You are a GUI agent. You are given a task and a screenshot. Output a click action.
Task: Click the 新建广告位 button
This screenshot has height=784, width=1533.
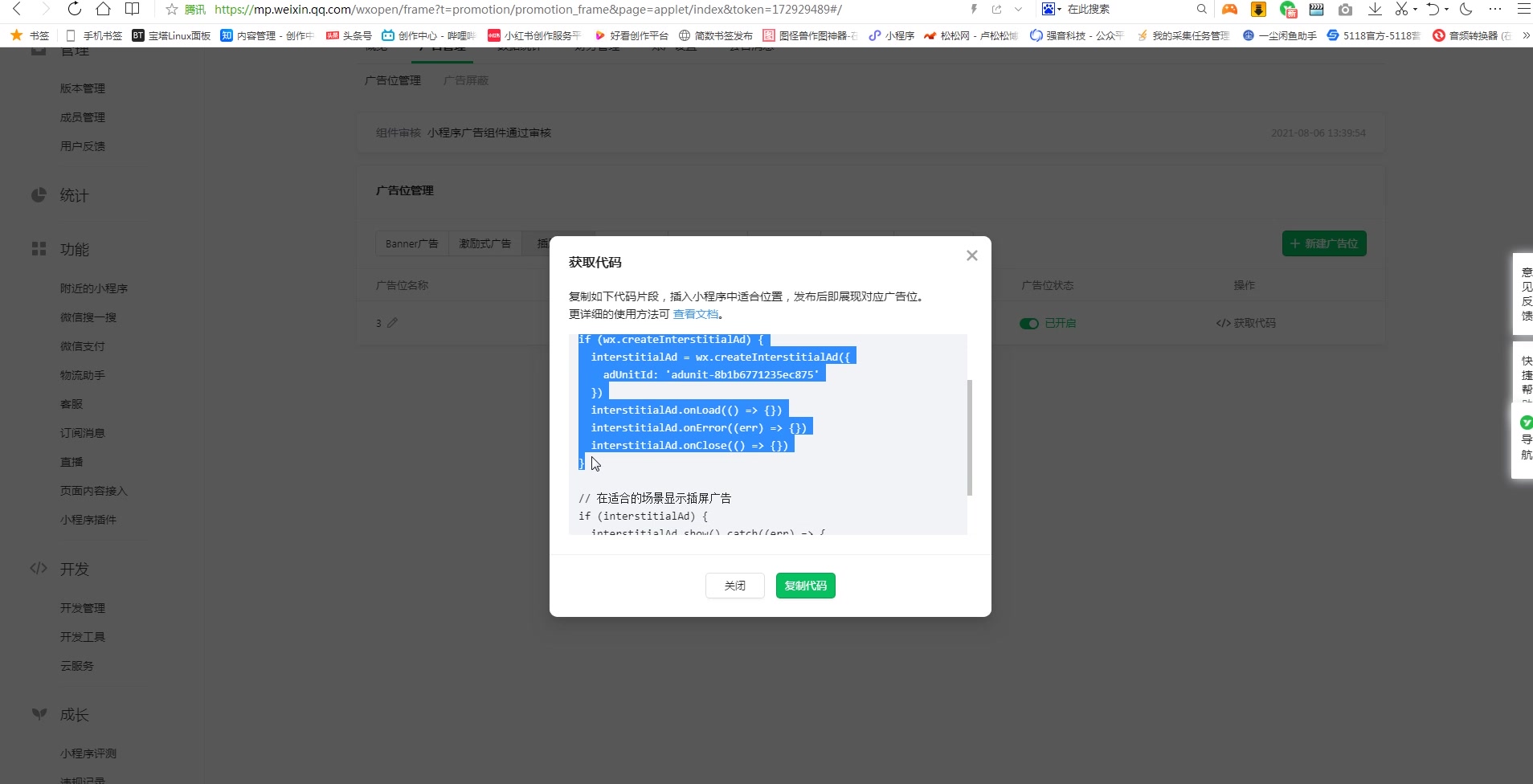1324,243
